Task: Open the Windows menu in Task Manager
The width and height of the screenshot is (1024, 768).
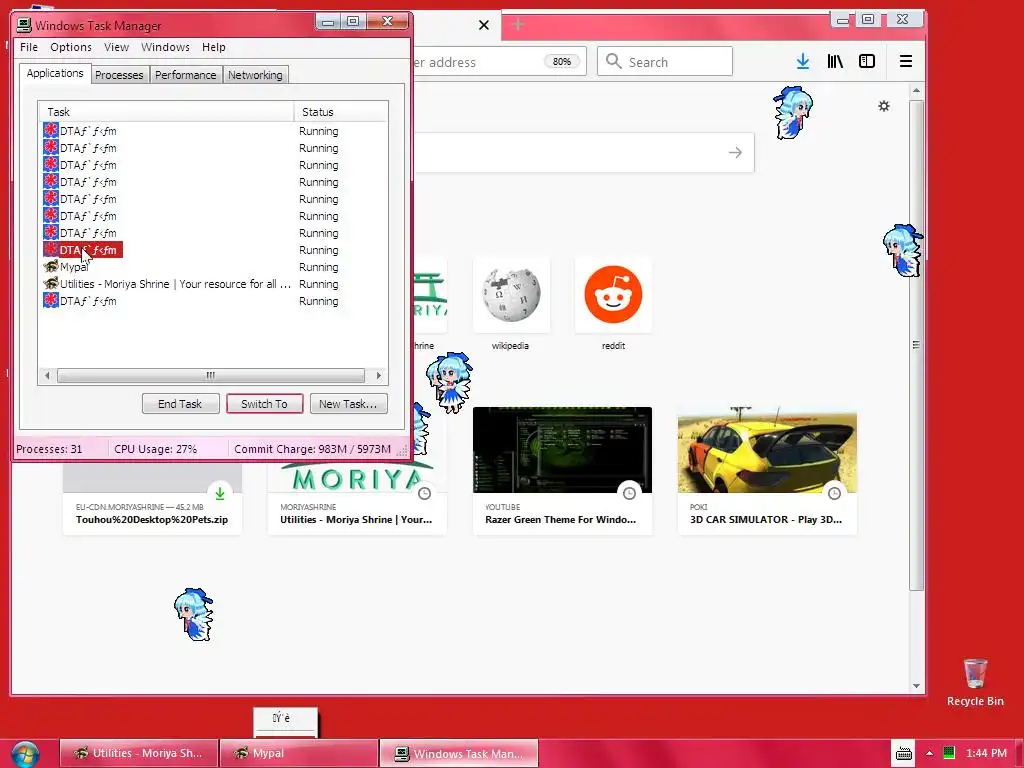Action: [165, 47]
